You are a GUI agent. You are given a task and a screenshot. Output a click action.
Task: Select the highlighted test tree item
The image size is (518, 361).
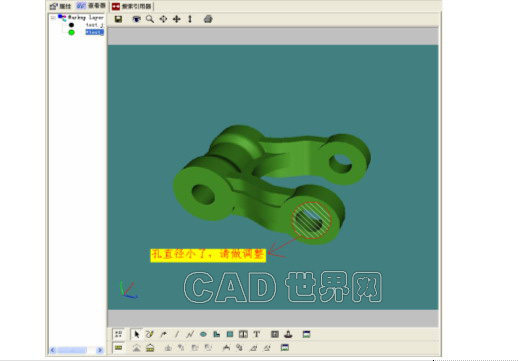pos(95,32)
